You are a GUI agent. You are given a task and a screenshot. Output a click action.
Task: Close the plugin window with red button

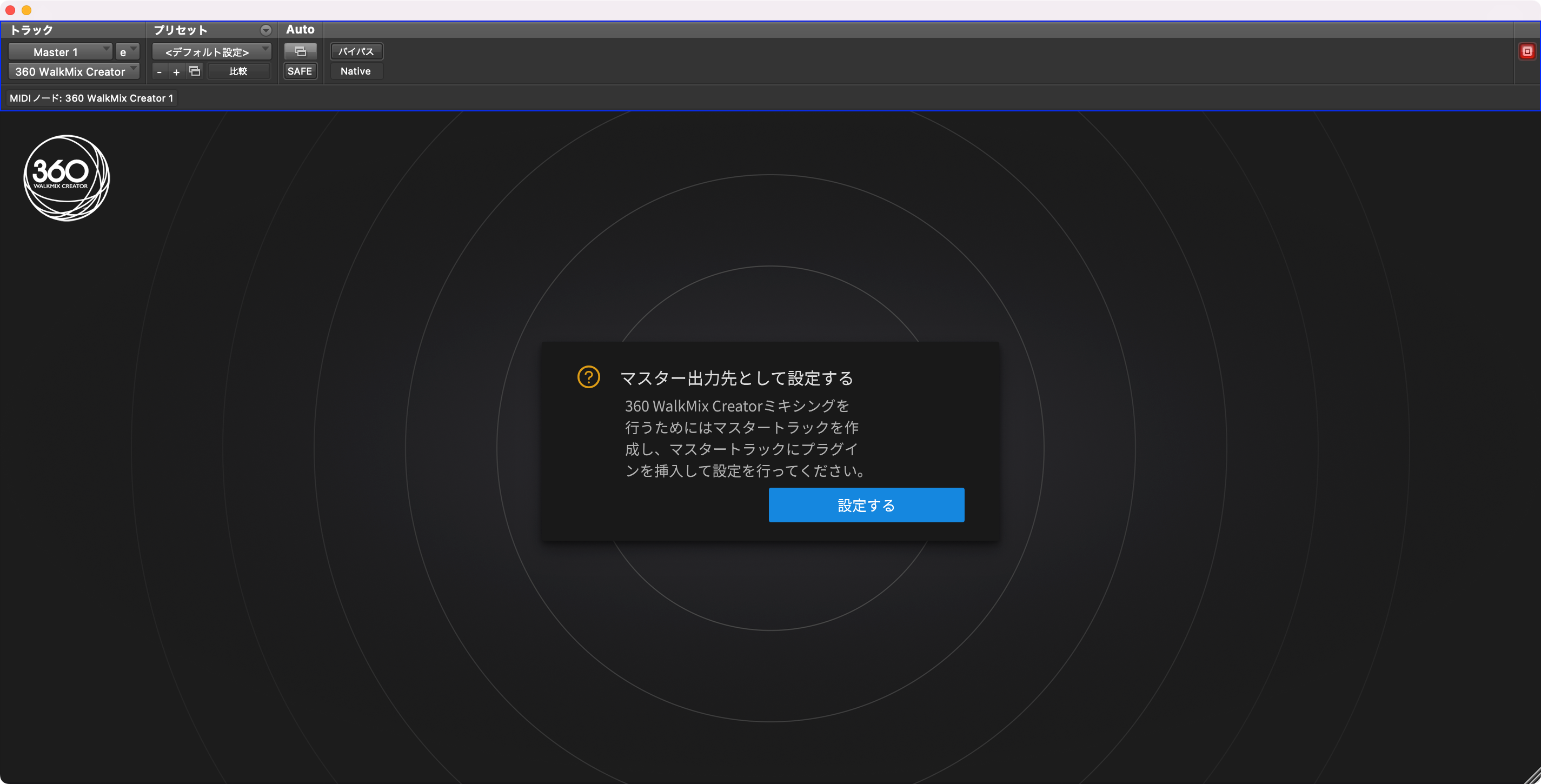[10, 10]
